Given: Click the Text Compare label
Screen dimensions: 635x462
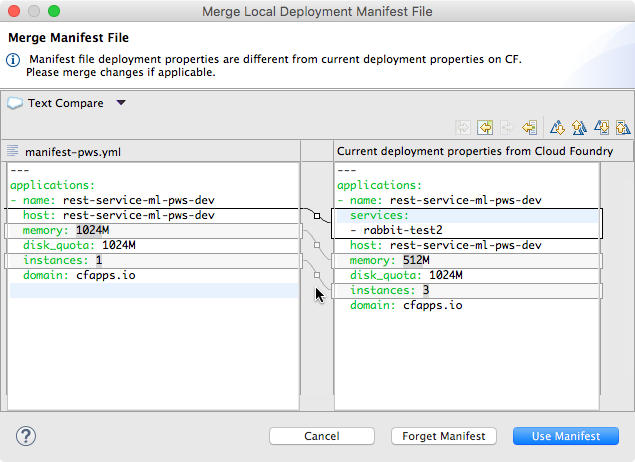Looking at the screenshot, I should point(66,103).
